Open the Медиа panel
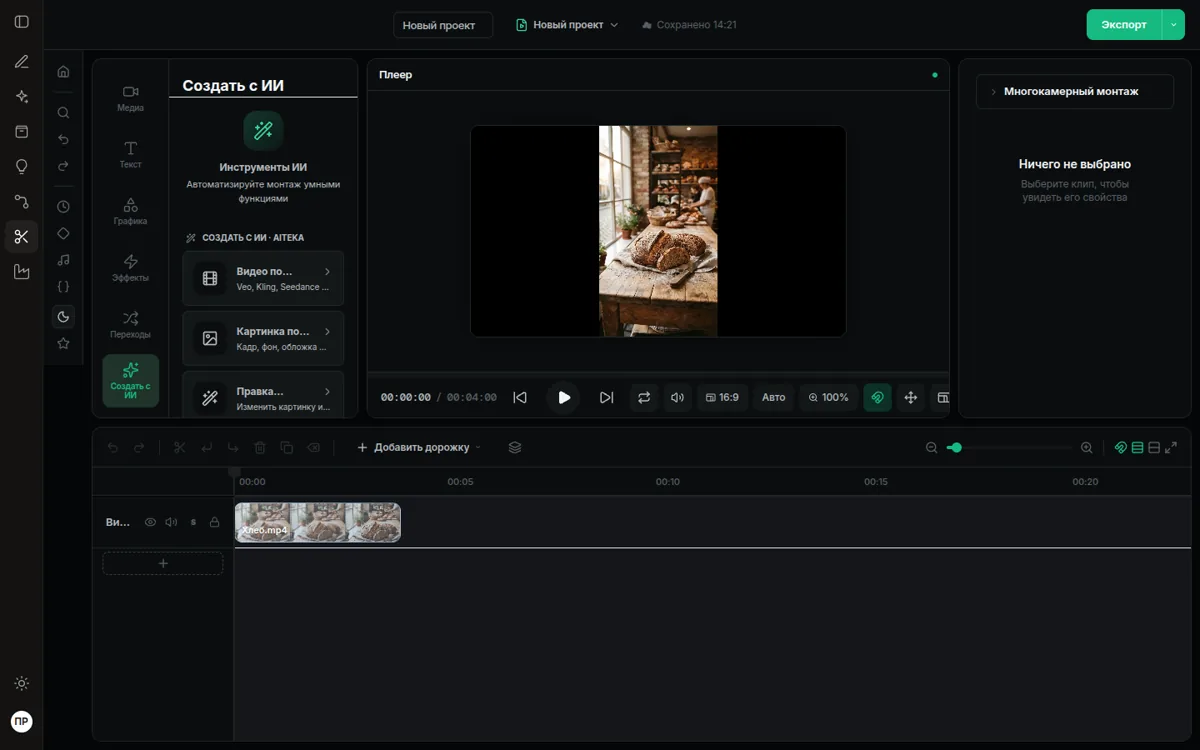This screenshot has height=750, width=1200. [130, 97]
